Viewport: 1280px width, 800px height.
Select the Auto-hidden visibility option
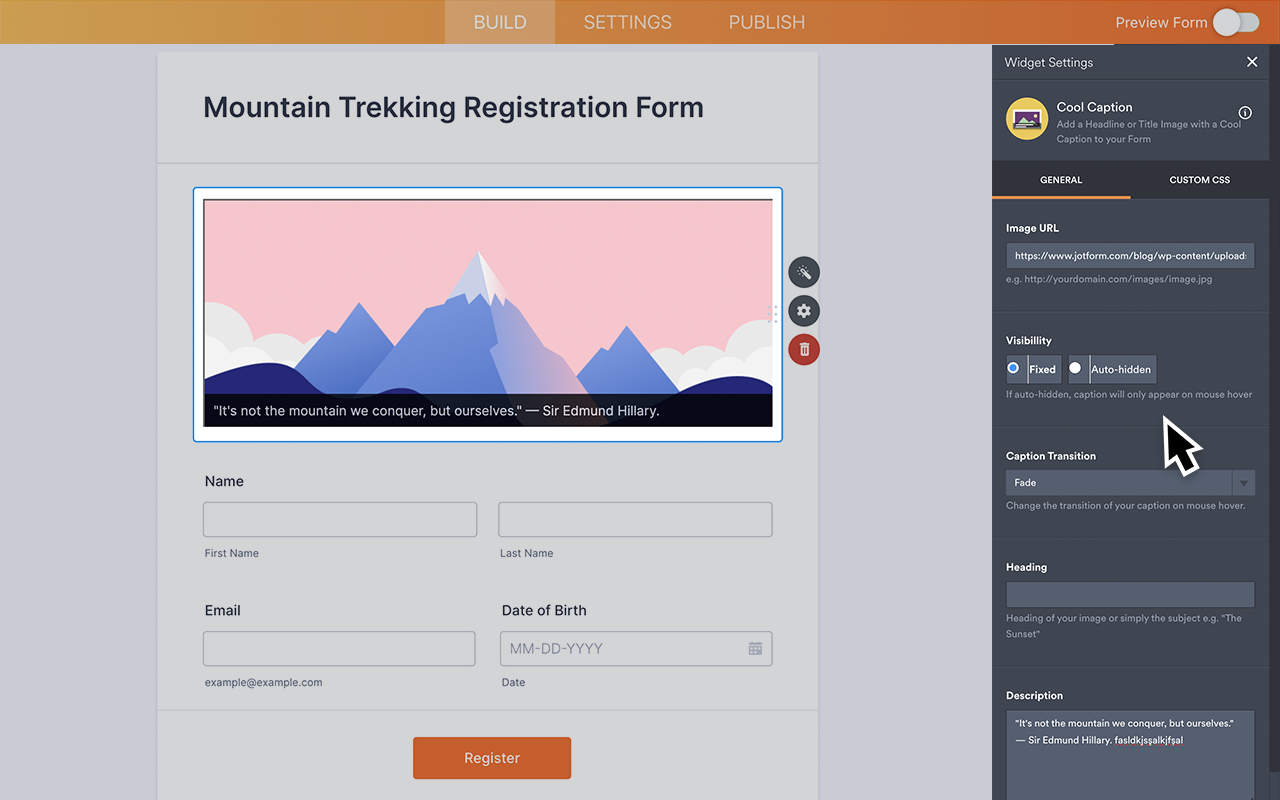tap(1076, 369)
